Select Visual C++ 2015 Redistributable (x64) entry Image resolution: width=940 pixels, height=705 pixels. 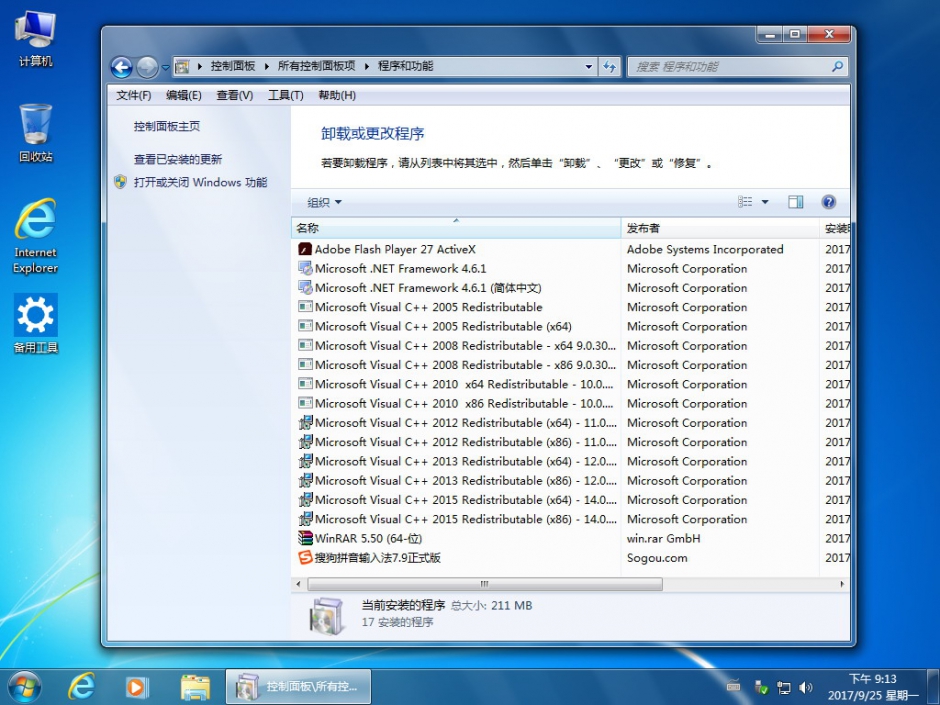coord(457,500)
